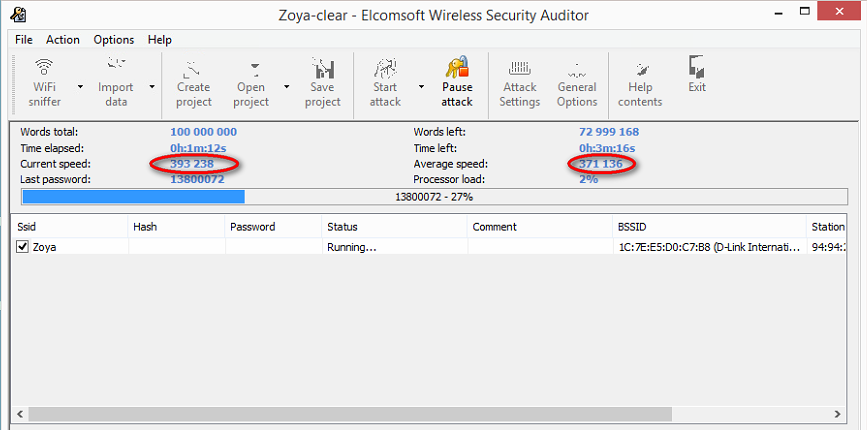Uncheck the Zoya network checkbox

(x=22, y=247)
